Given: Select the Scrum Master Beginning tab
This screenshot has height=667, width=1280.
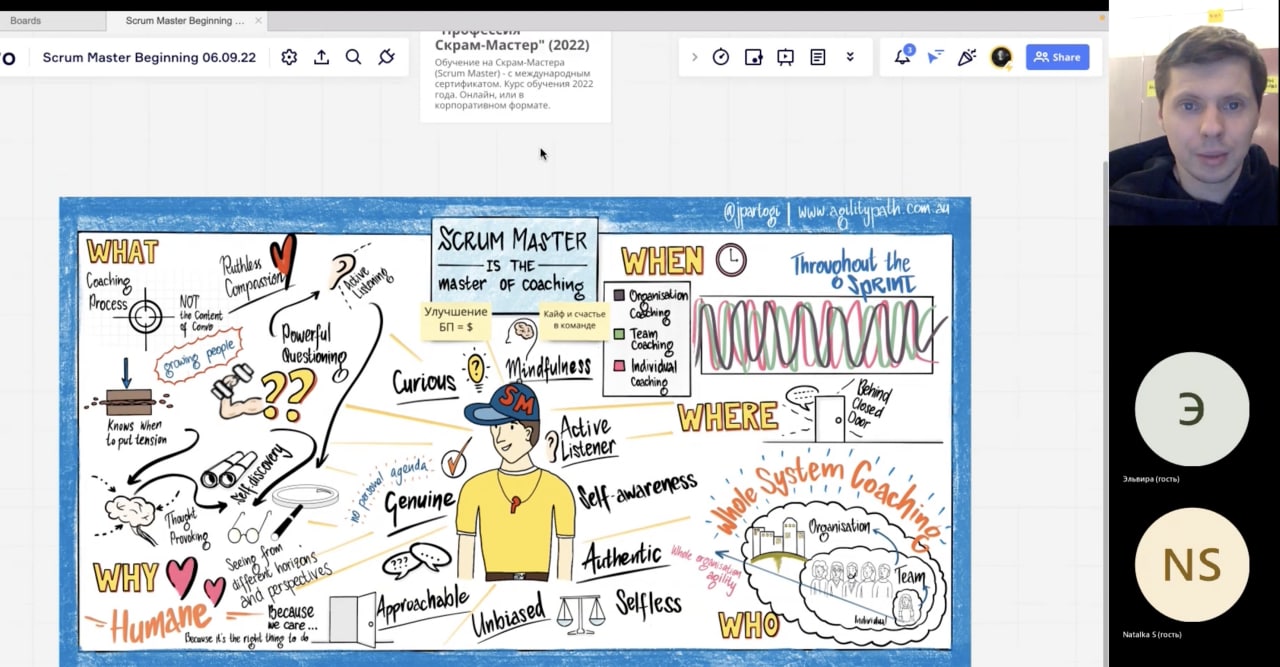Looking at the screenshot, I should coord(184,20).
